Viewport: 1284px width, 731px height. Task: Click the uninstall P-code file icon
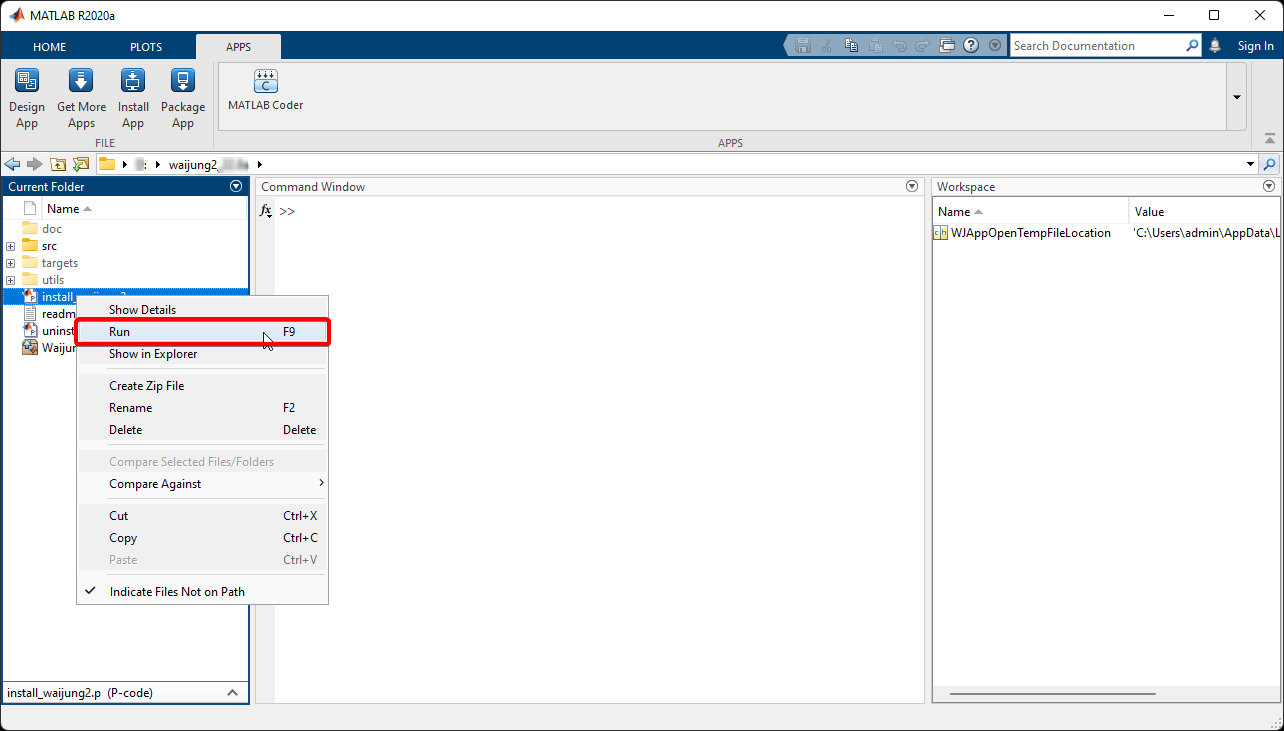point(30,331)
